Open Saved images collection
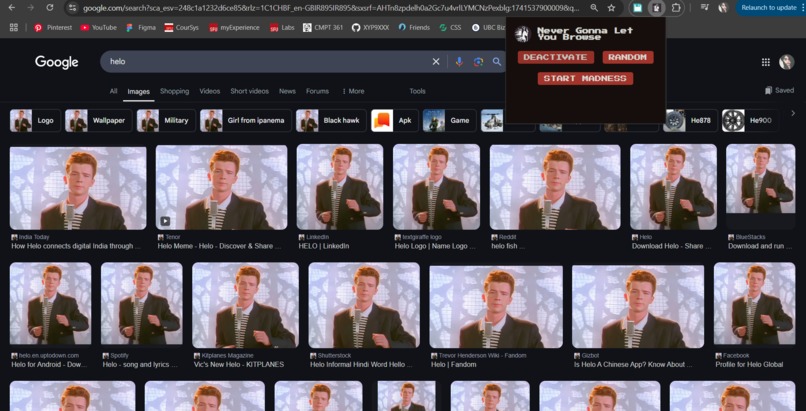This screenshot has height=411, width=806. (x=779, y=90)
